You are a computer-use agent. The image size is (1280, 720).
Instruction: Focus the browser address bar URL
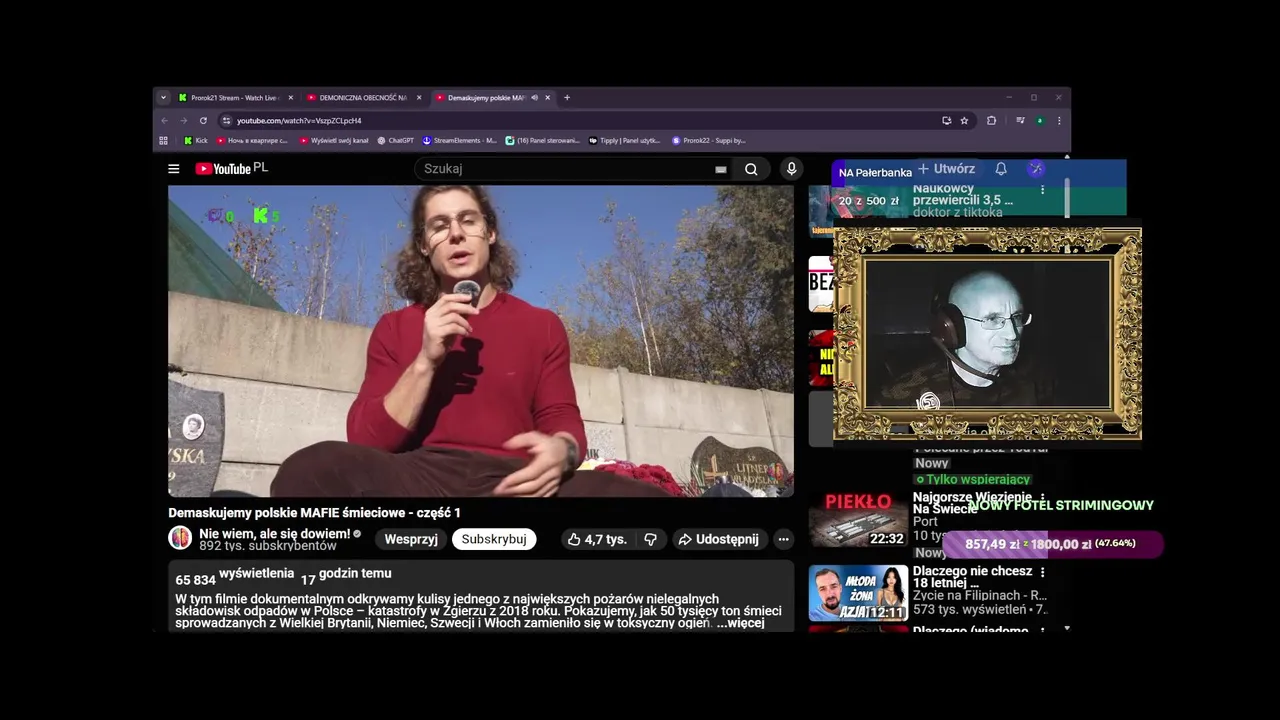click(x=580, y=121)
